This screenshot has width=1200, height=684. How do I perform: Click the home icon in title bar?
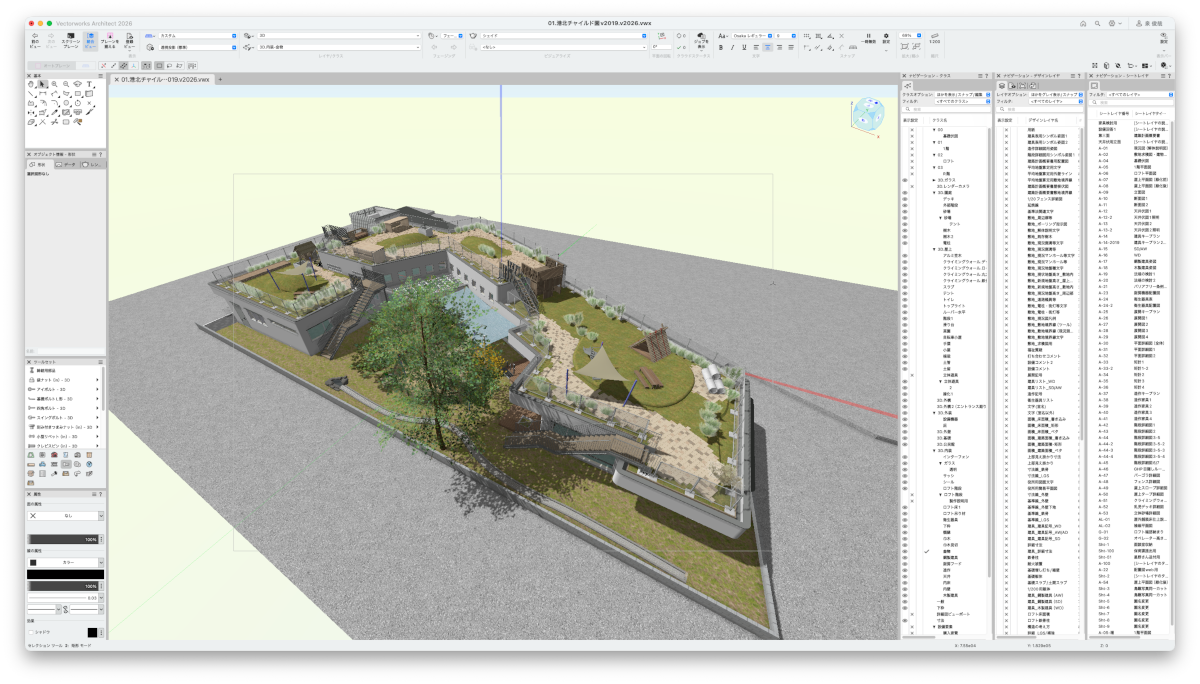coord(1083,22)
